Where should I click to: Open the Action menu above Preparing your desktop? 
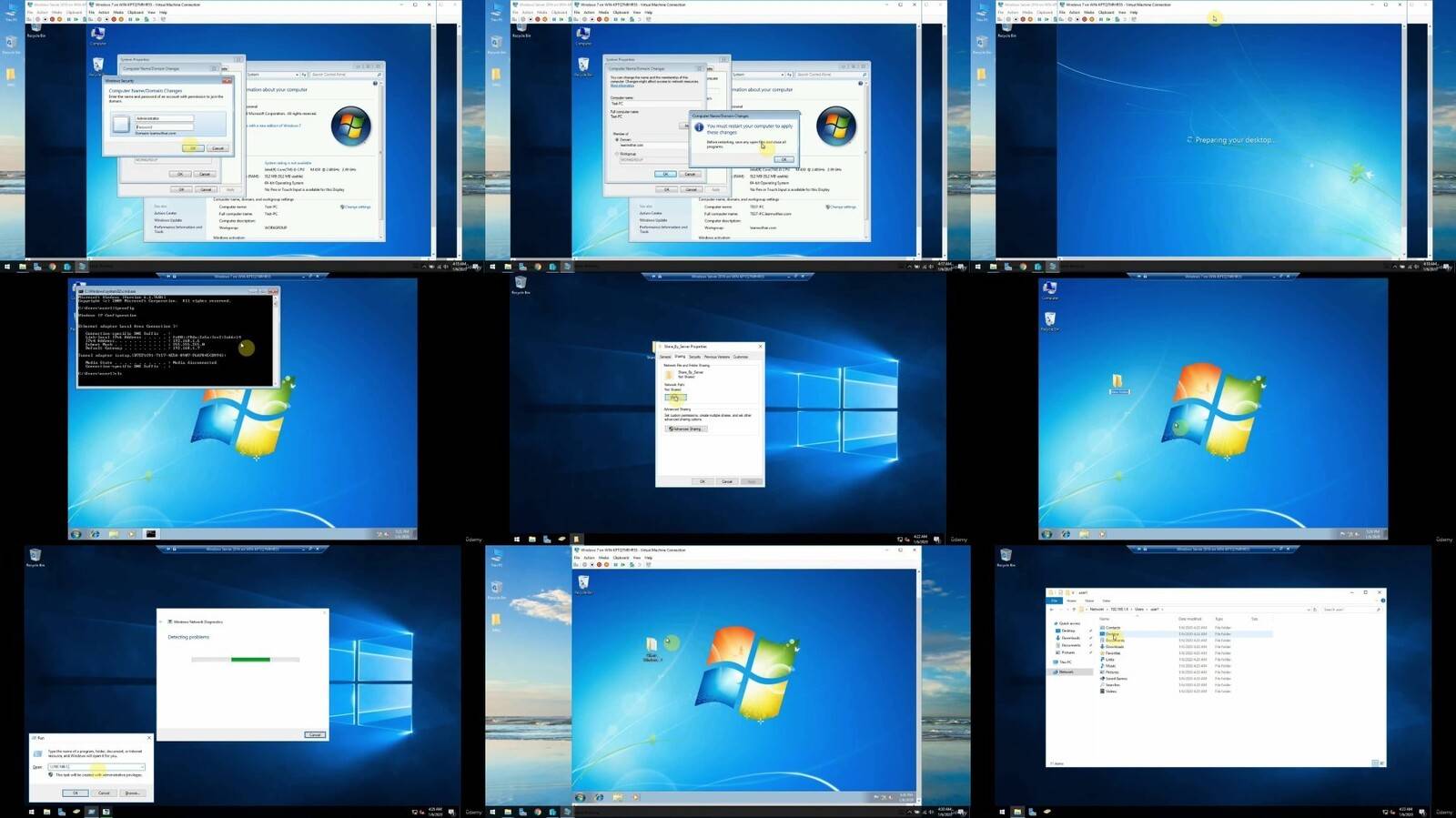(x=1075, y=12)
